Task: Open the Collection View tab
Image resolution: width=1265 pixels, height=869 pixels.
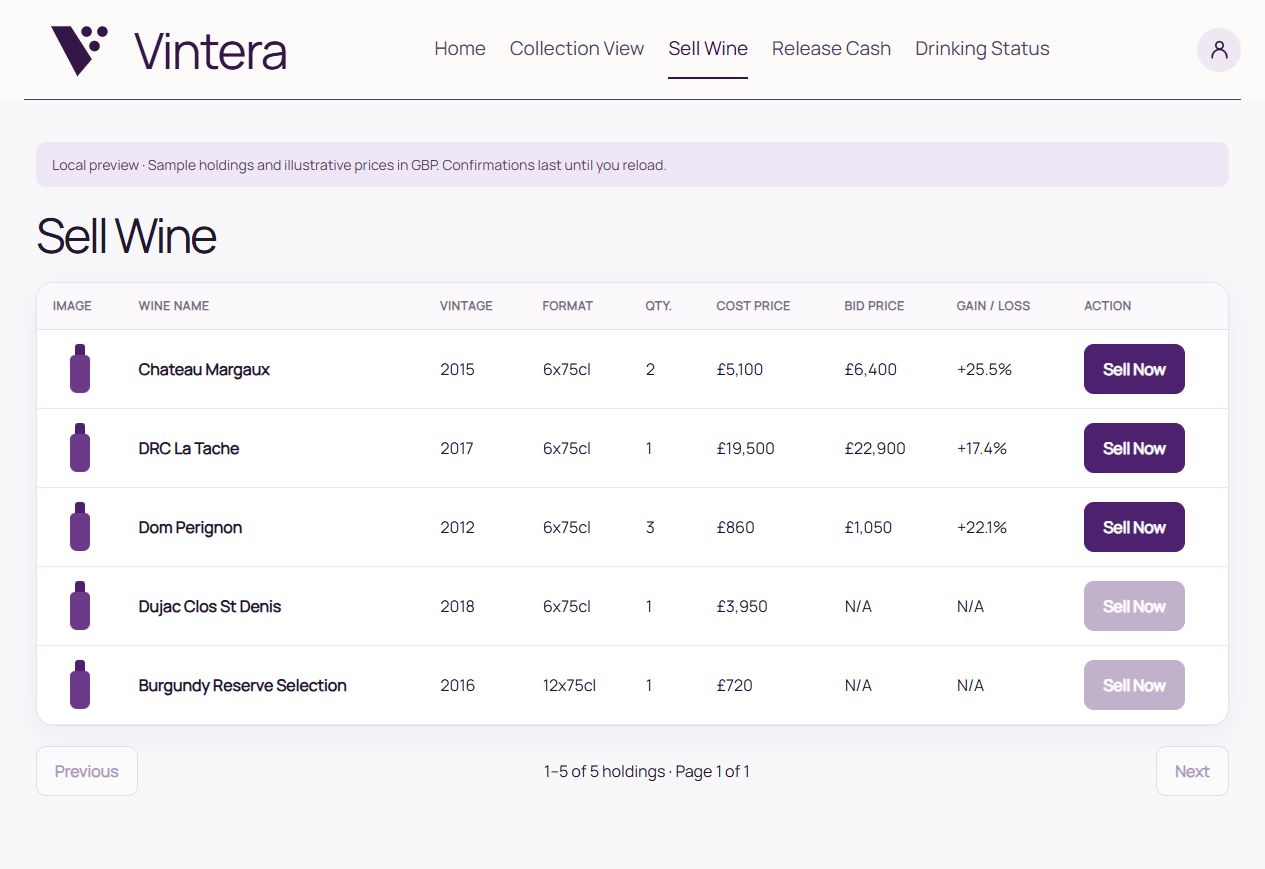Action: tap(577, 48)
